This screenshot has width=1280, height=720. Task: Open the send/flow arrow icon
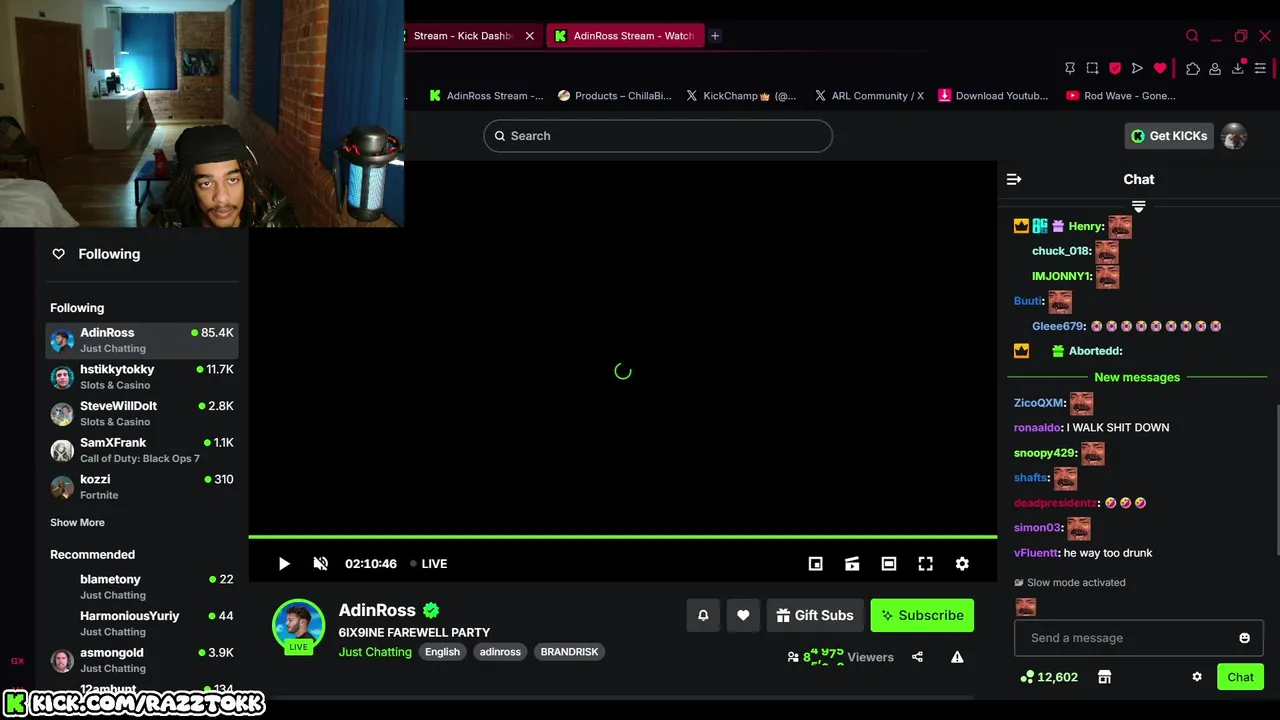1137,68
